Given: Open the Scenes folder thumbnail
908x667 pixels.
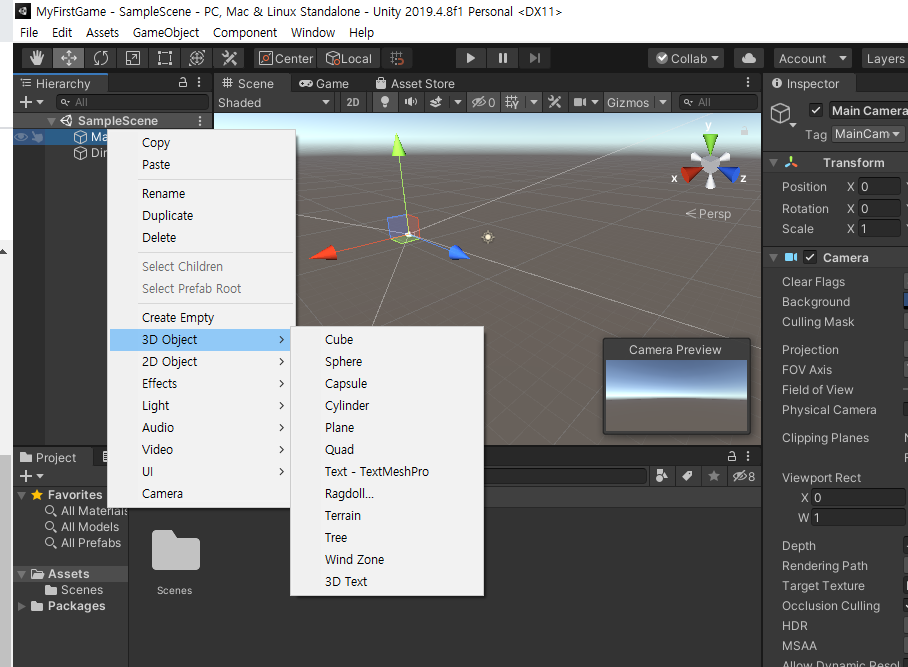Looking at the screenshot, I should (175, 551).
